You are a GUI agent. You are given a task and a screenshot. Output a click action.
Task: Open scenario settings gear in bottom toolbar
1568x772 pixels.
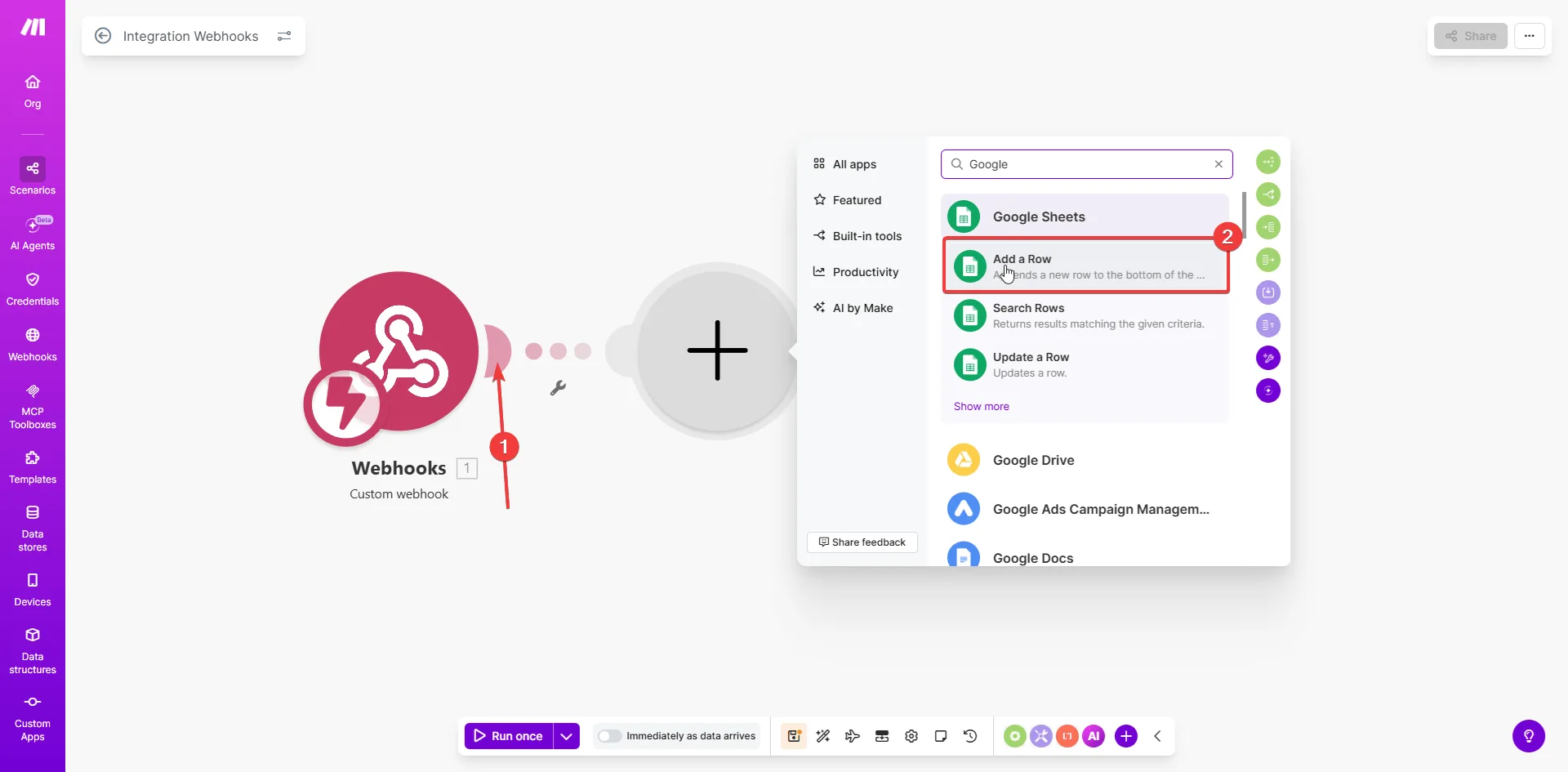(911, 736)
